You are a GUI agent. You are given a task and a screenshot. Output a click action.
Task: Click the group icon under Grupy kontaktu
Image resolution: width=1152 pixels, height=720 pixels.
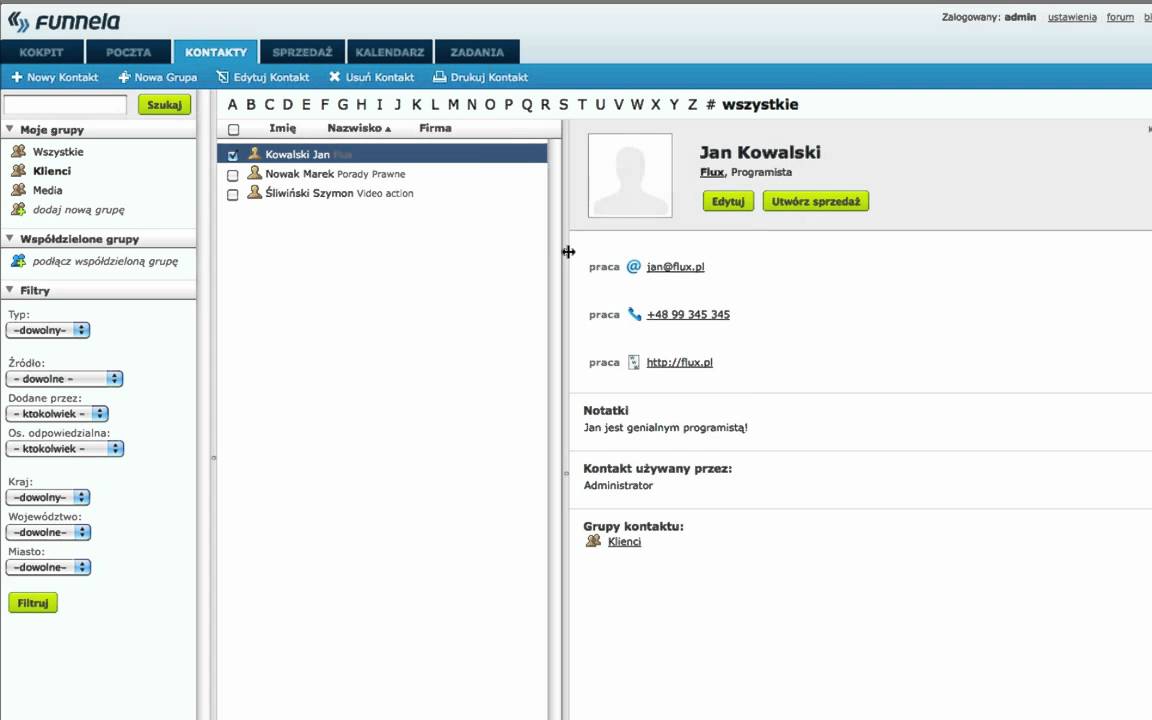(x=593, y=541)
